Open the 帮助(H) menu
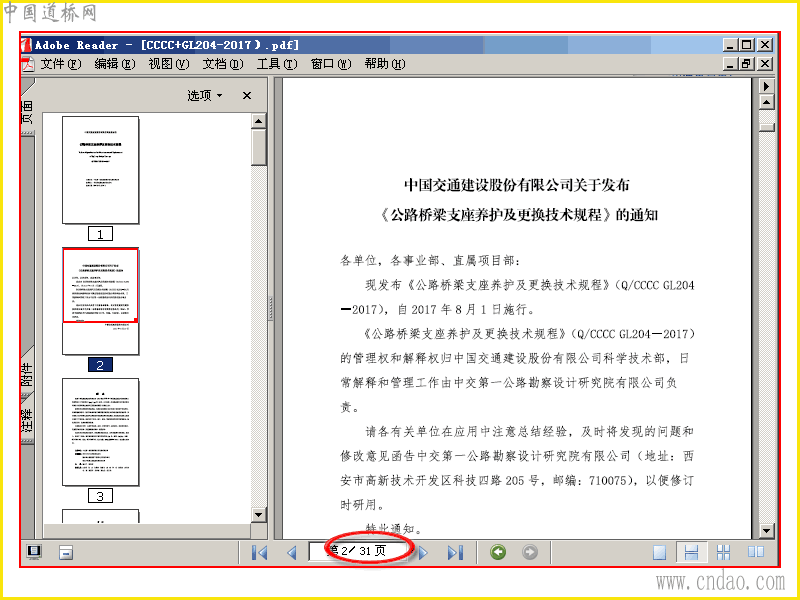The image size is (800, 600). [385, 64]
